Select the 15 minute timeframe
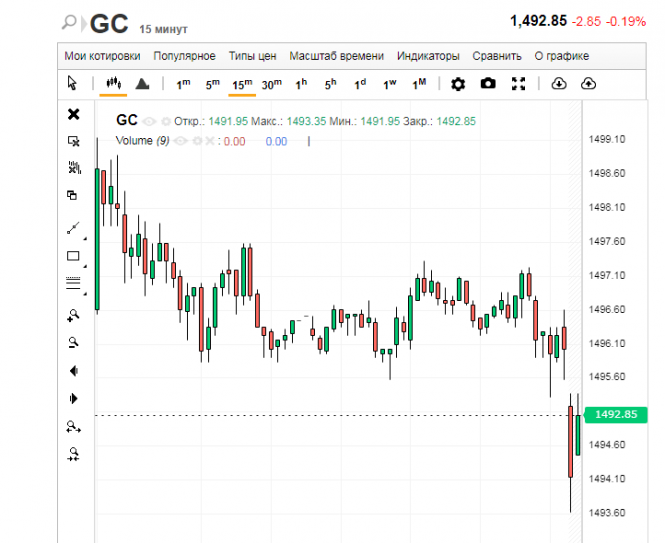The height and width of the screenshot is (543, 665). point(242,84)
